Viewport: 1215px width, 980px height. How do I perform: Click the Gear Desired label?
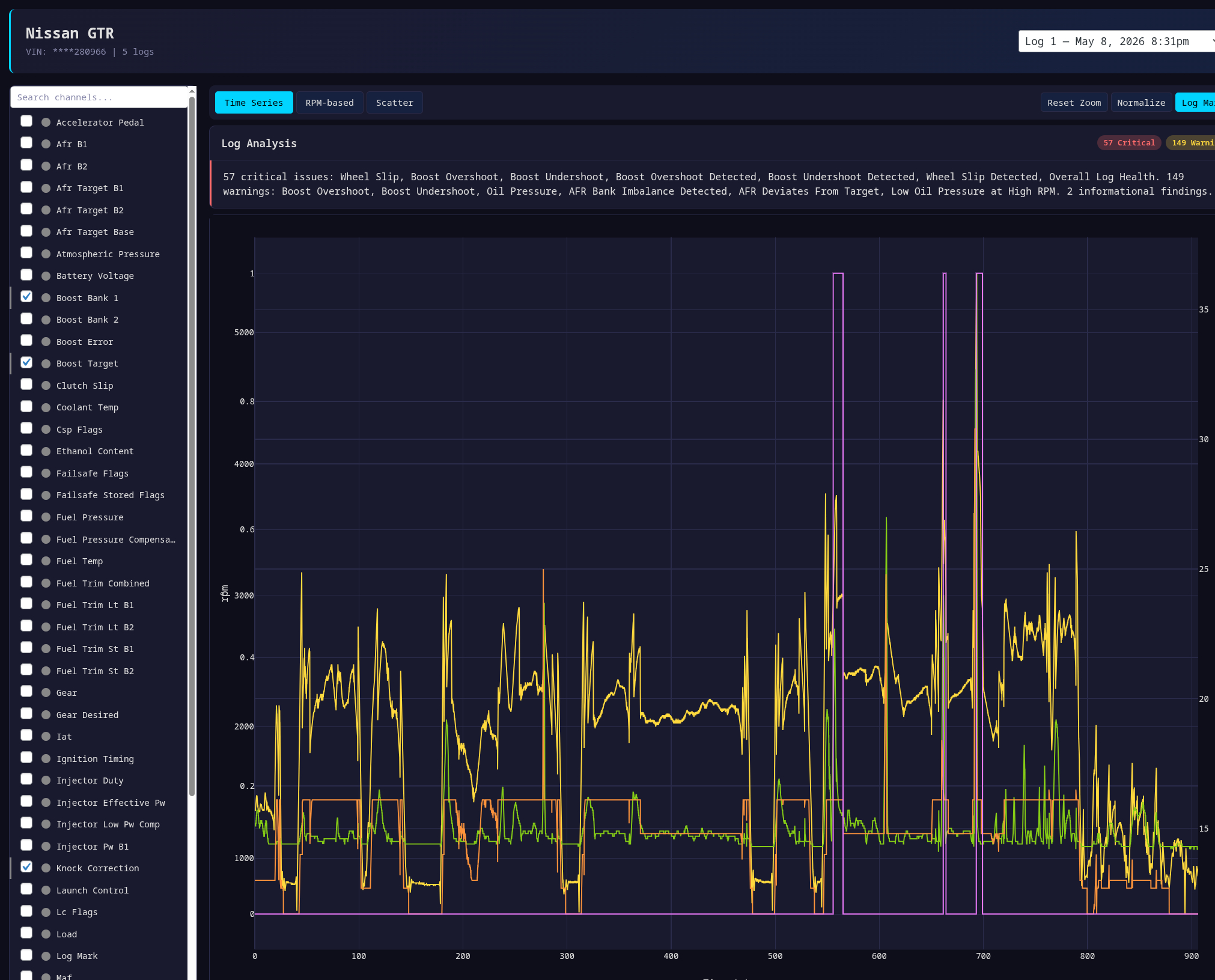pyautogui.click(x=87, y=715)
